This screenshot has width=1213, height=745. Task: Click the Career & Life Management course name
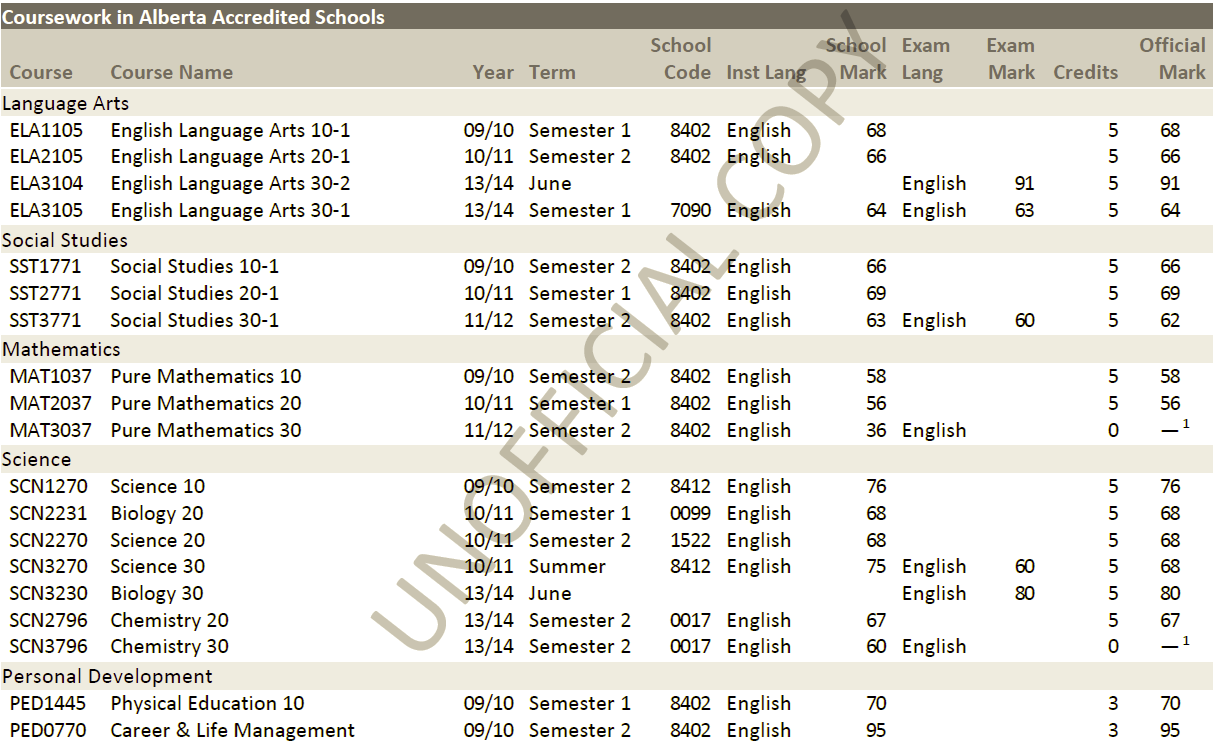pos(232,731)
